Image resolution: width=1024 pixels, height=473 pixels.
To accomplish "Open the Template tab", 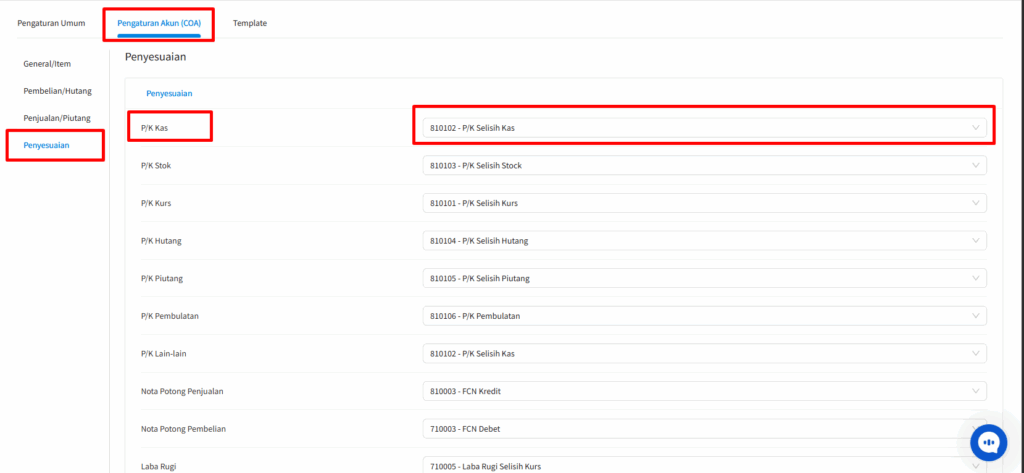I will tap(249, 23).
